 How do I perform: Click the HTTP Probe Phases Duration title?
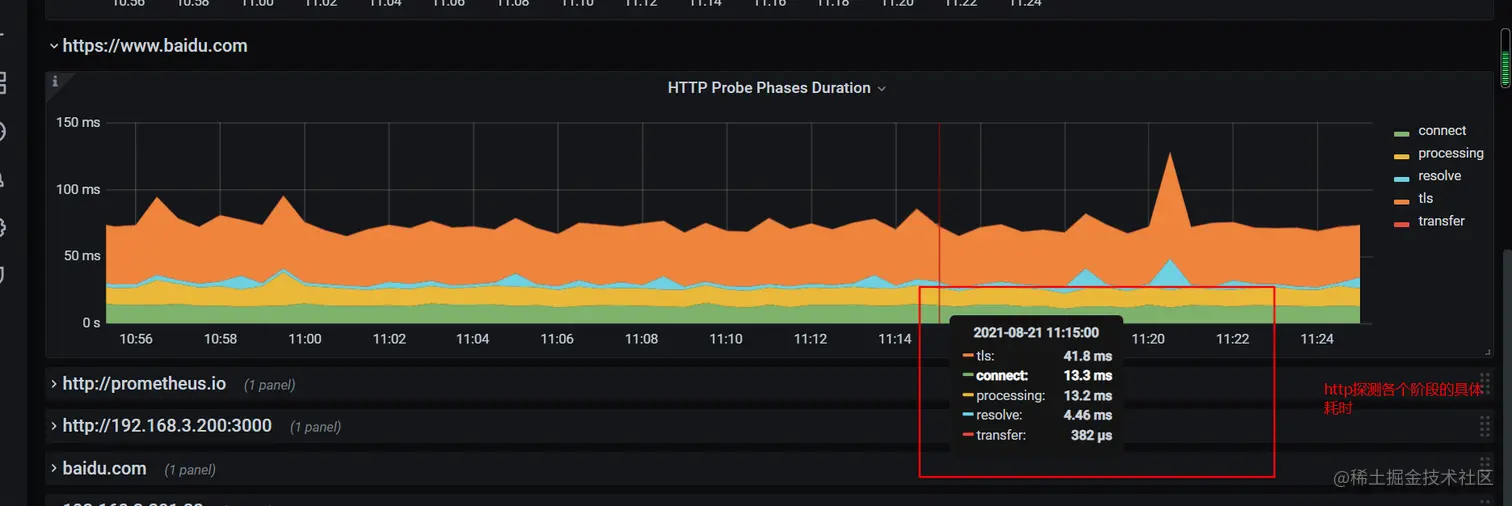[769, 88]
